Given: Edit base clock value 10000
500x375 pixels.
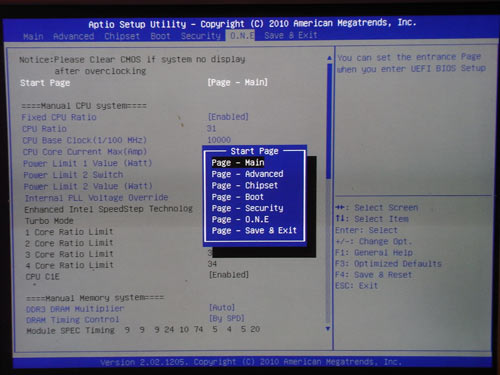Looking at the screenshot, I should (x=219, y=140).
